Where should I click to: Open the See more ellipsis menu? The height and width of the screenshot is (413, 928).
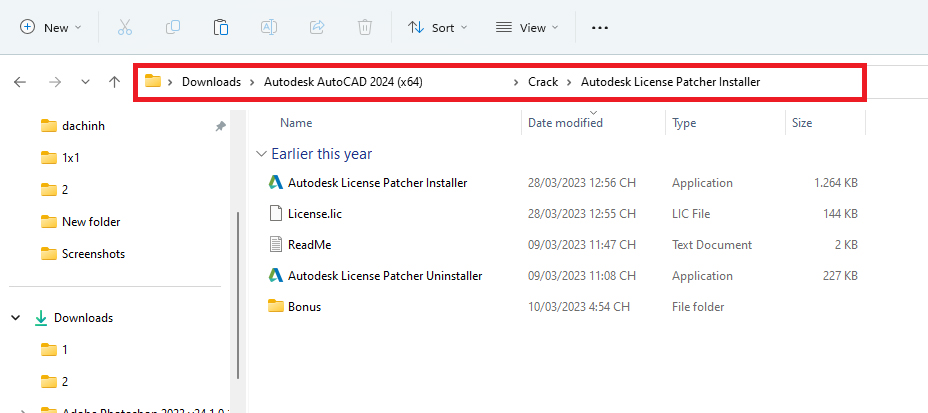[600, 28]
